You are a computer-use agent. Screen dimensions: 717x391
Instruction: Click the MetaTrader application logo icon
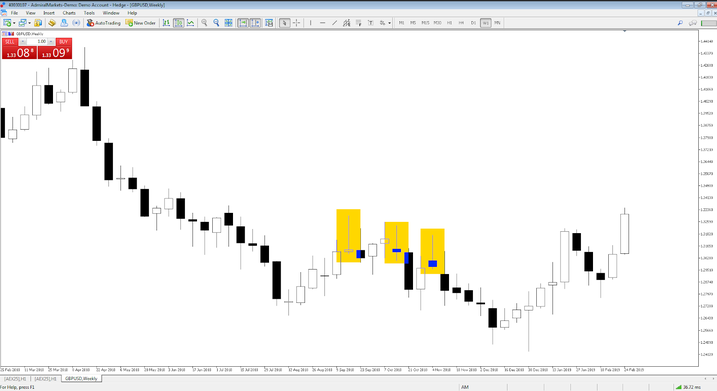[3, 5]
